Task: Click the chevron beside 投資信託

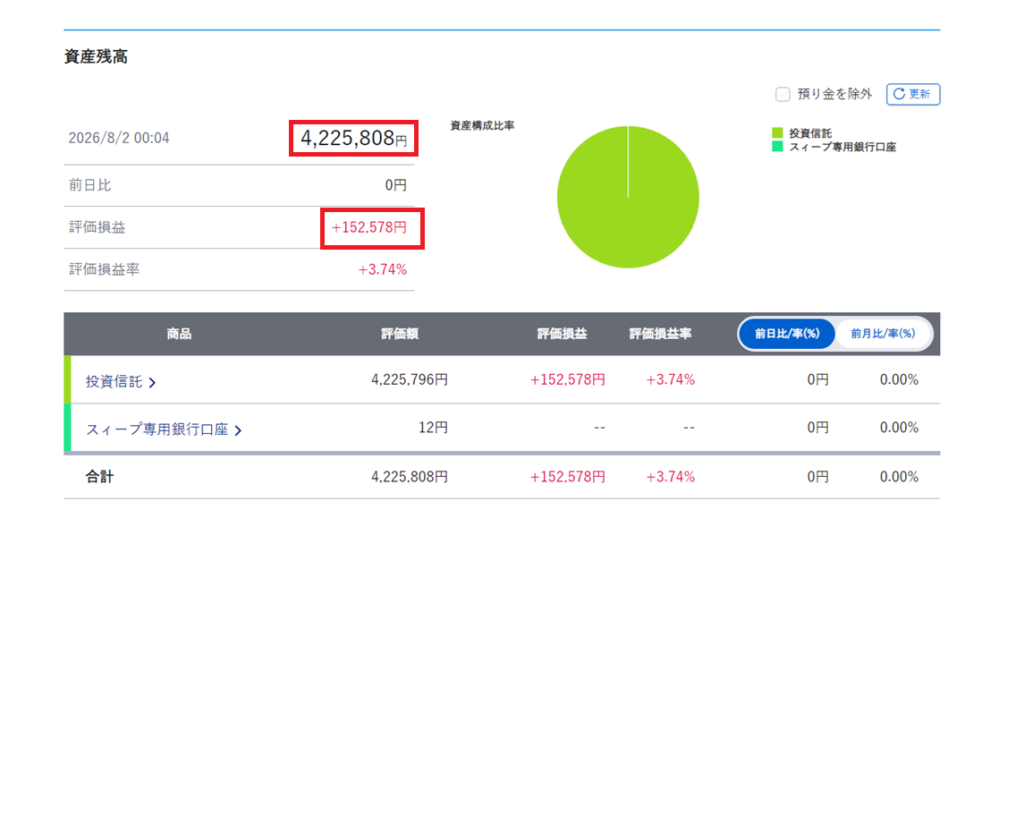Action: (x=152, y=383)
